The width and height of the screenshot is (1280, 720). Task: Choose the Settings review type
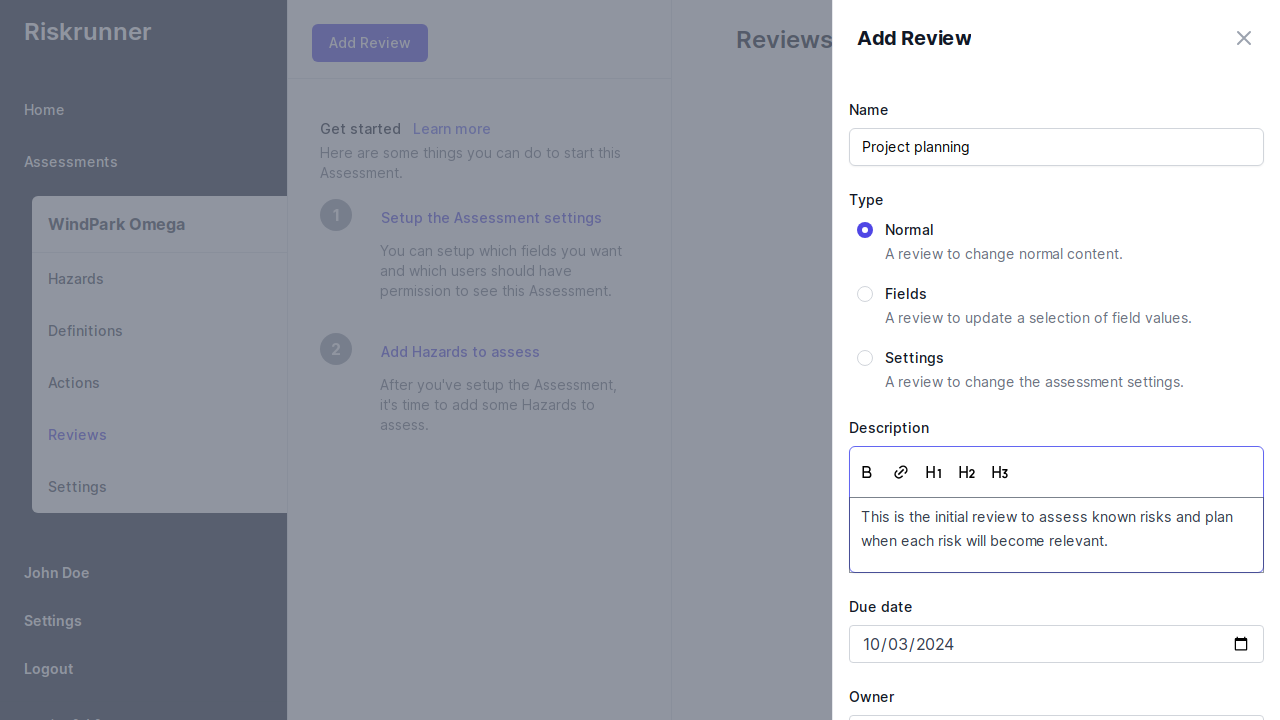pyautogui.click(x=865, y=358)
